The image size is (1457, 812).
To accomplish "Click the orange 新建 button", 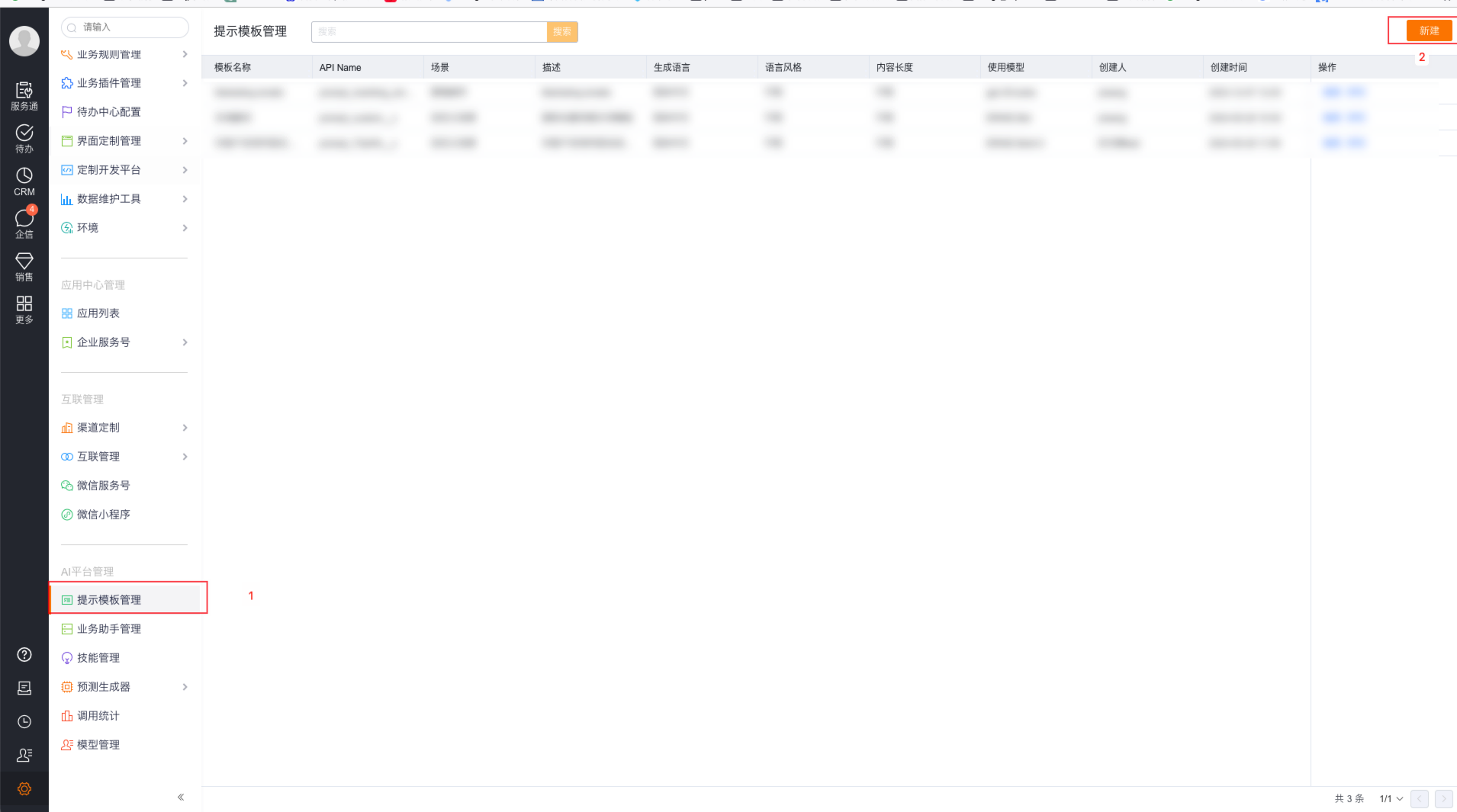I will click(1429, 30).
